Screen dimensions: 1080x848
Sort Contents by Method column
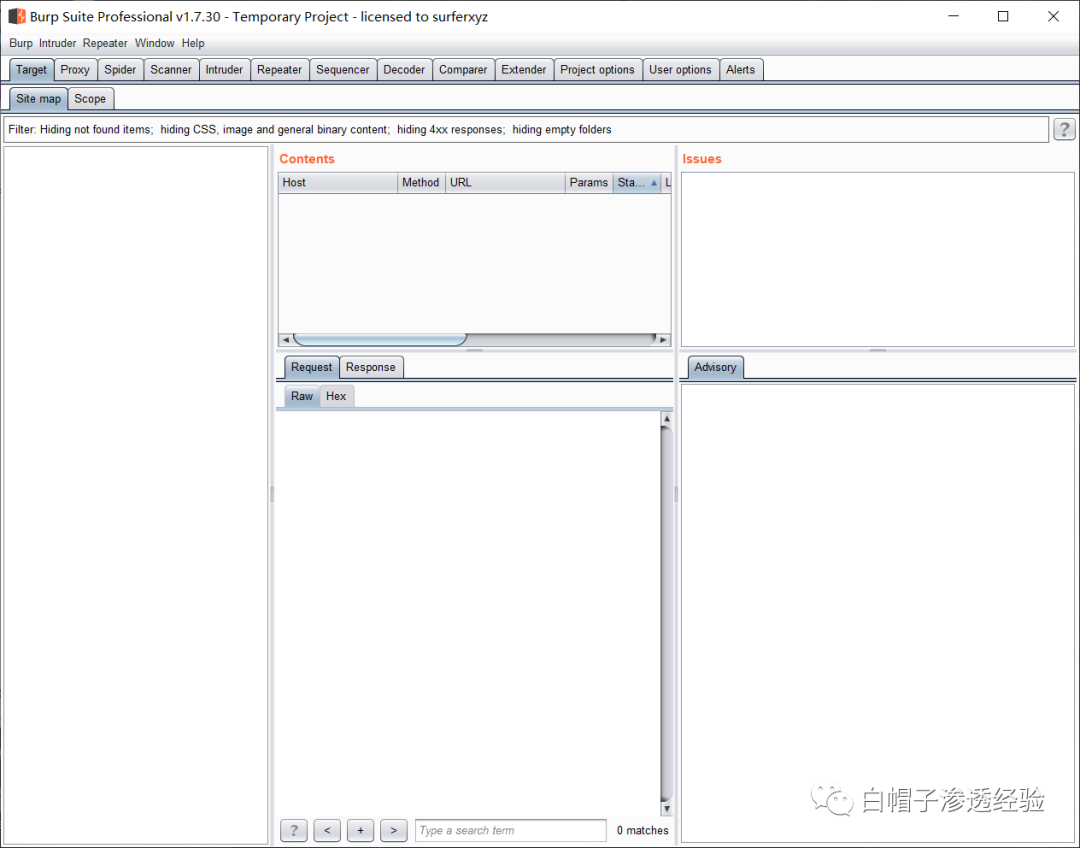(x=421, y=183)
